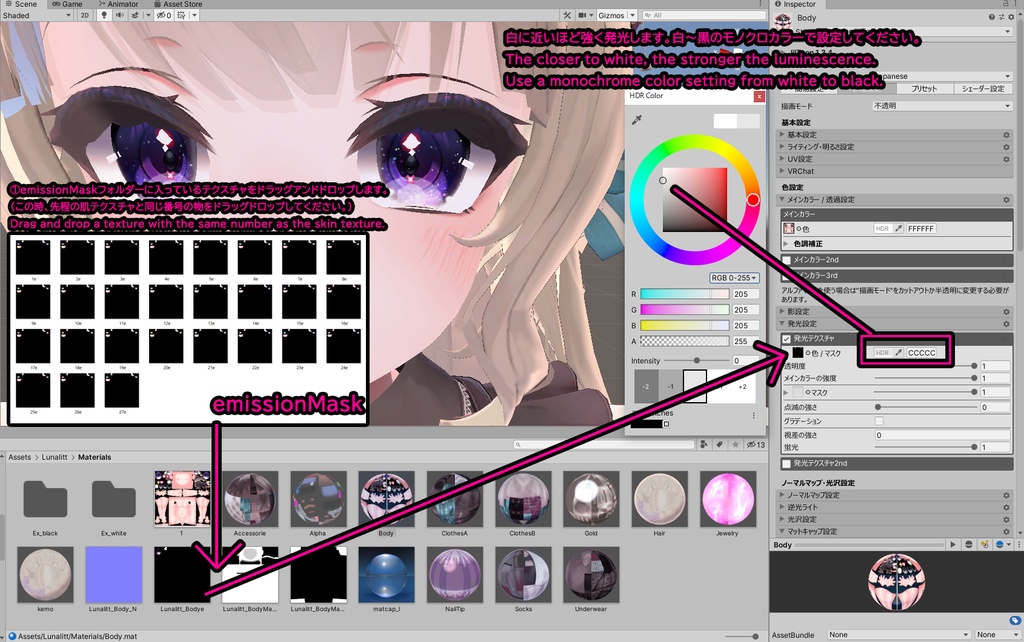Uncheck the 発光テクスチャ checkbox
The height and width of the screenshot is (642, 1024).
click(787, 338)
